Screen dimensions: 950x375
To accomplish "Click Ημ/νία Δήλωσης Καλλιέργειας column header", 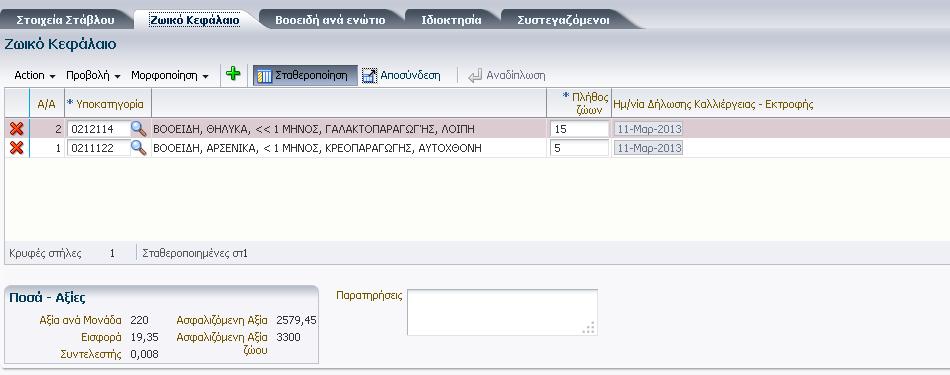I will click(x=713, y=104).
